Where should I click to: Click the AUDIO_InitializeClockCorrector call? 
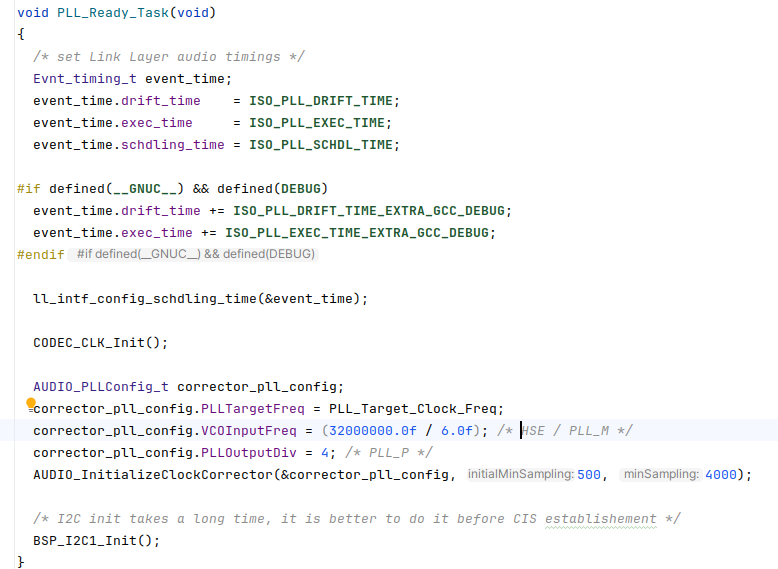[x=153, y=474]
